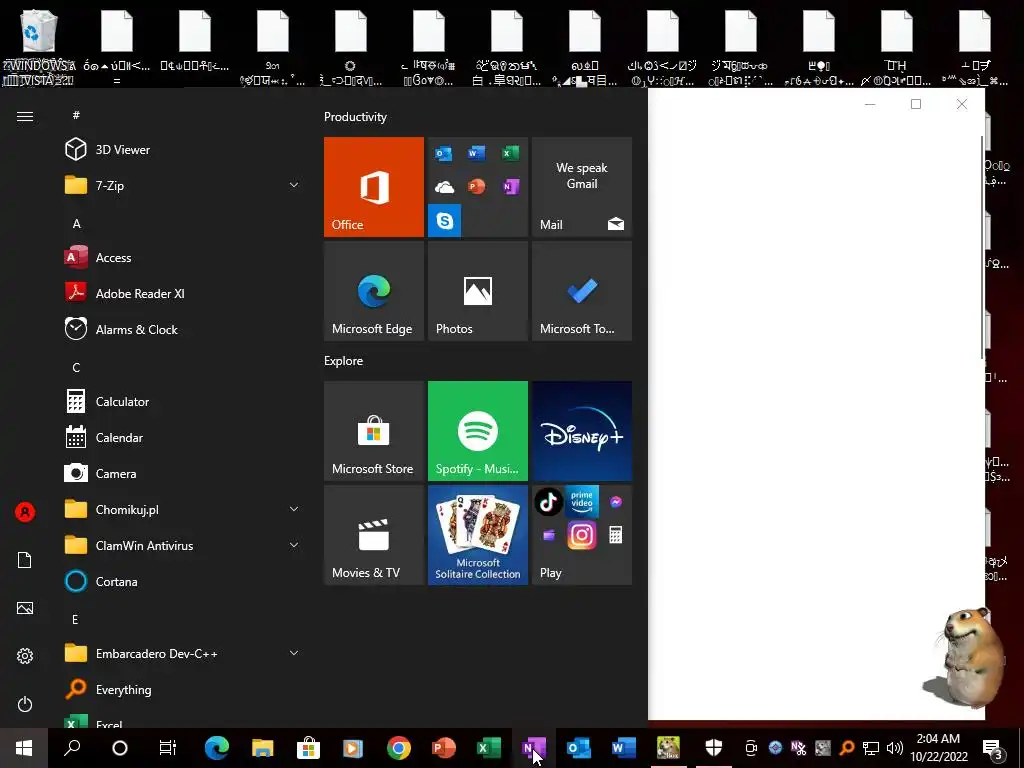Click the Explore group heading
This screenshot has height=768, width=1024.
[344, 360]
